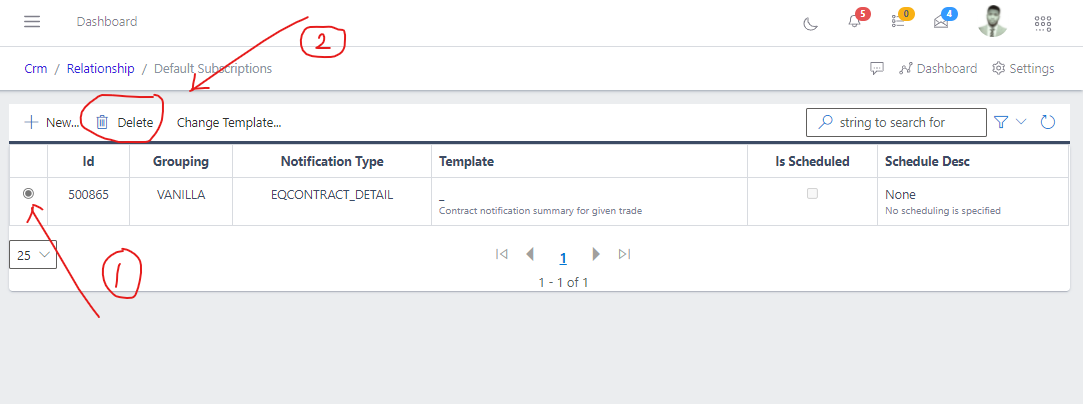This screenshot has height=404, width=1083.
Task: Click Dashboard title in top bar
Action: point(107,21)
